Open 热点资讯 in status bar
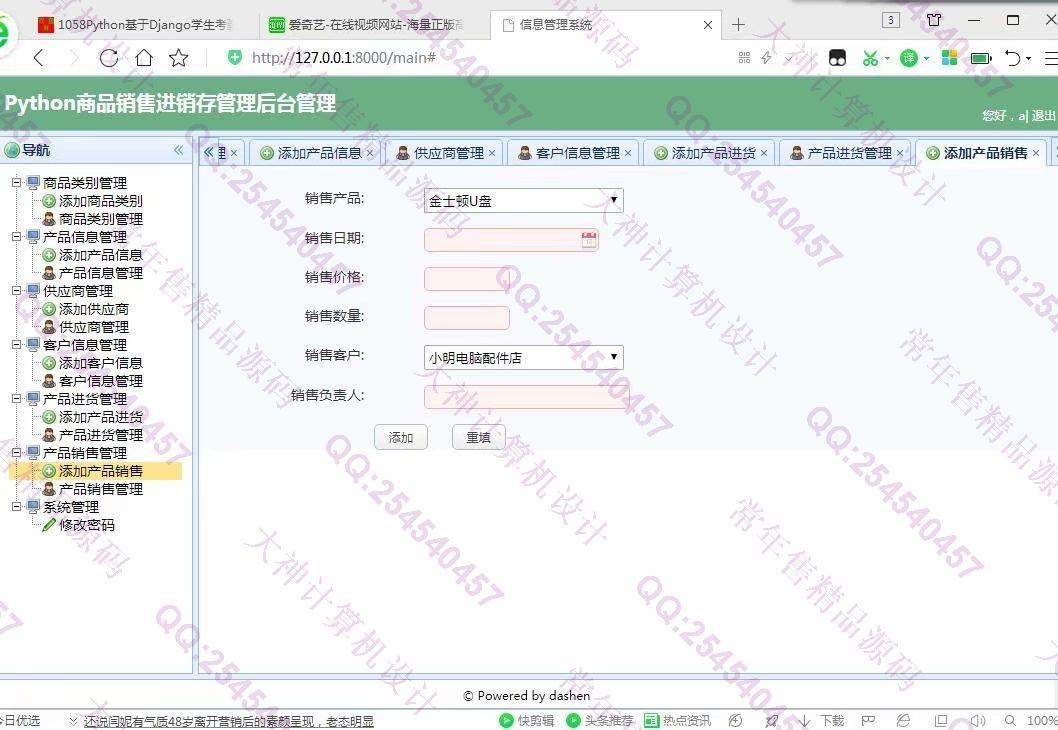Screen dimensions: 1058x730 pos(677,721)
